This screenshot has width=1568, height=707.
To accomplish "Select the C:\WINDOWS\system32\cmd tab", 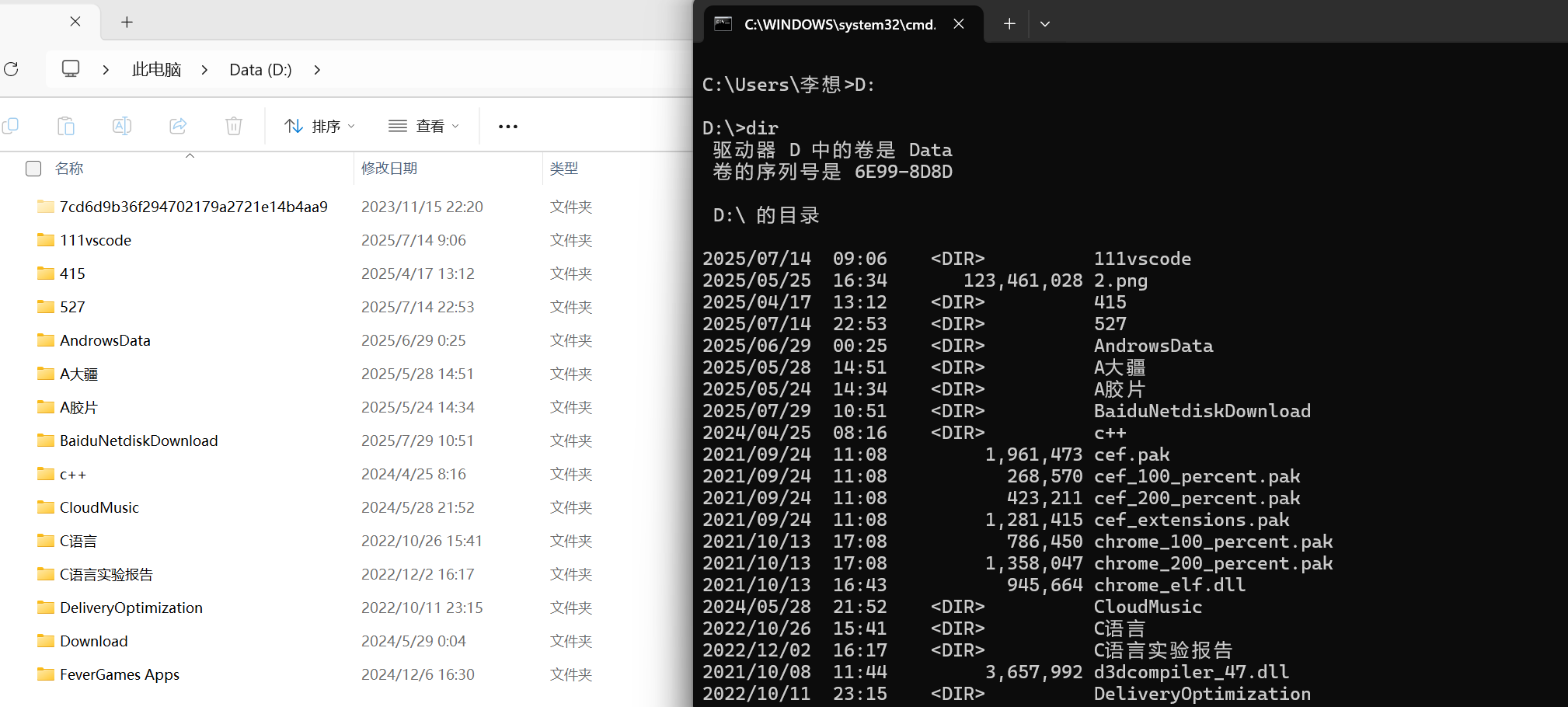I will 844,24.
